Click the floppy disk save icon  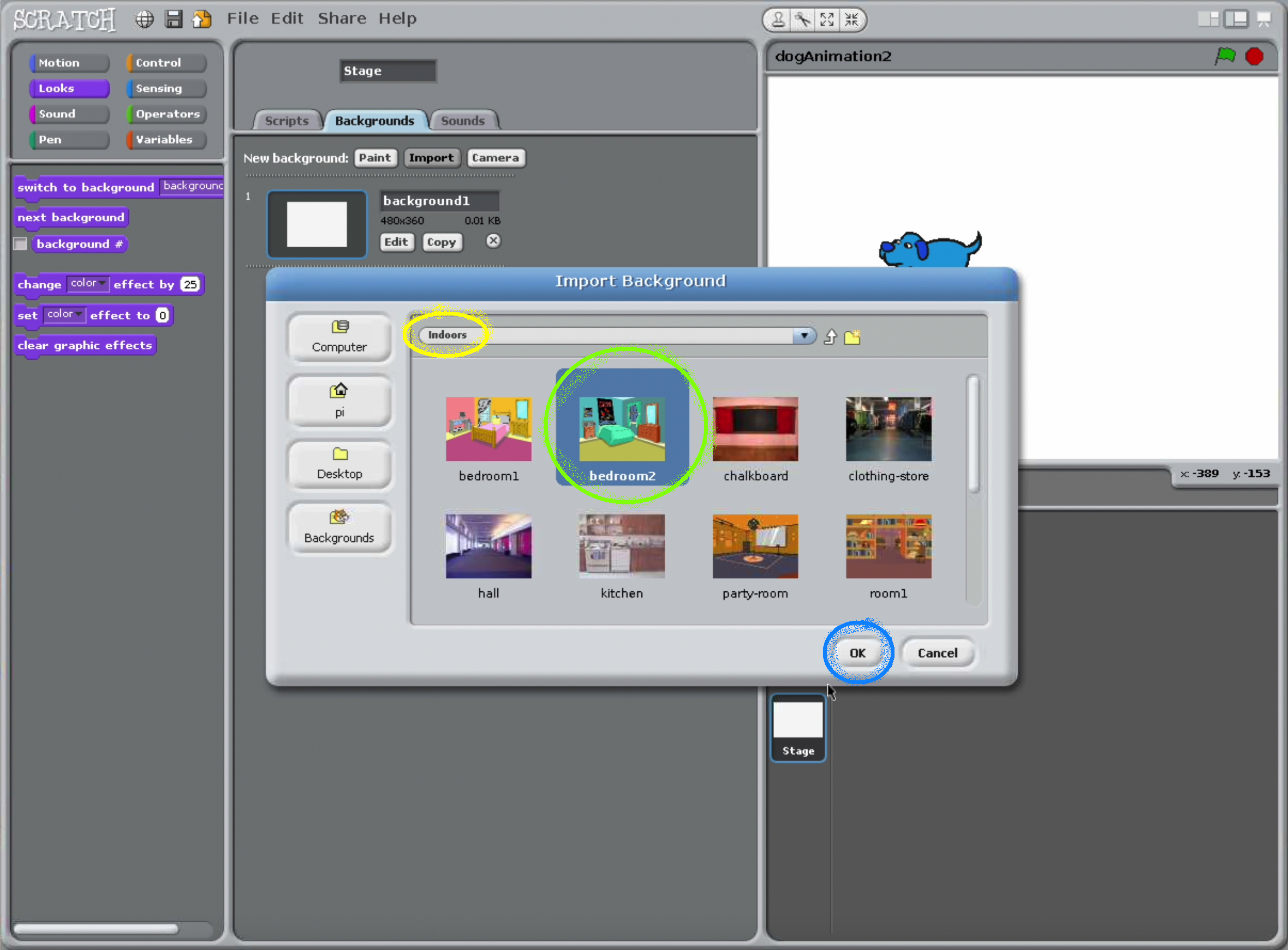click(x=173, y=20)
